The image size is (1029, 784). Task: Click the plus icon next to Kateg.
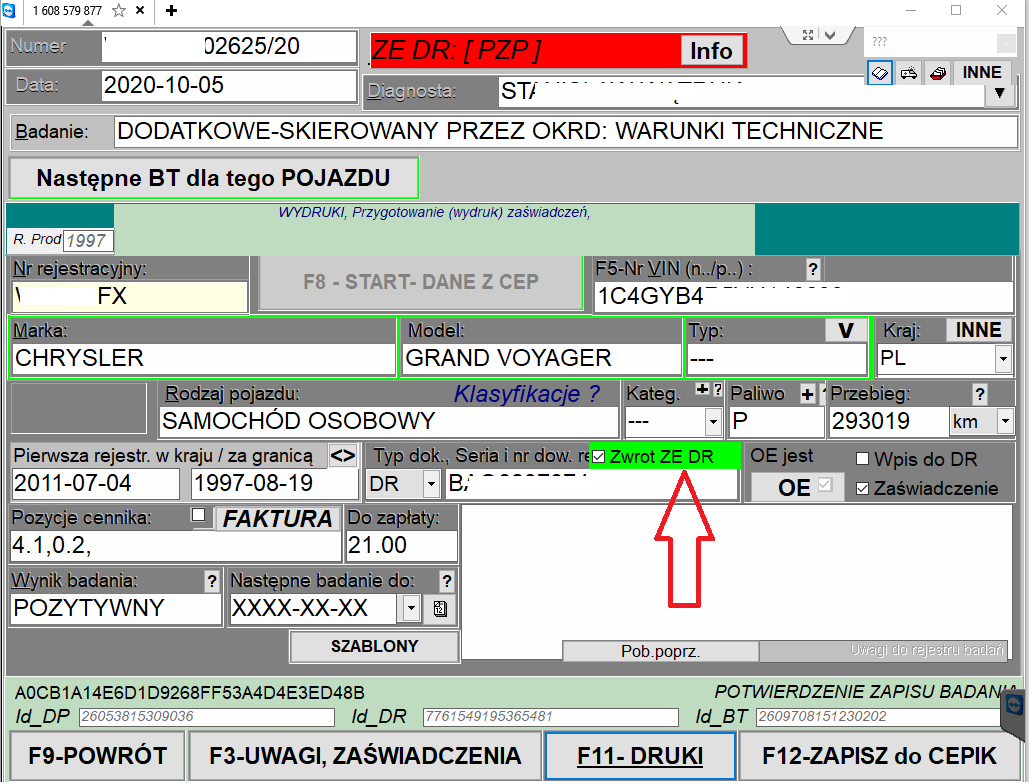705,390
